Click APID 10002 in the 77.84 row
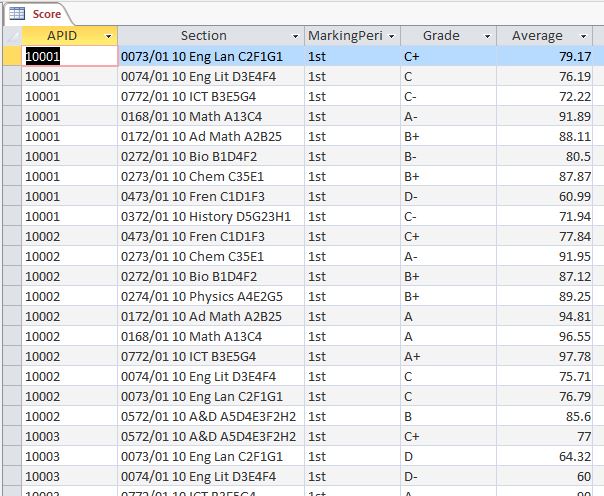Screen dimensions: 604x496 point(42,237)
